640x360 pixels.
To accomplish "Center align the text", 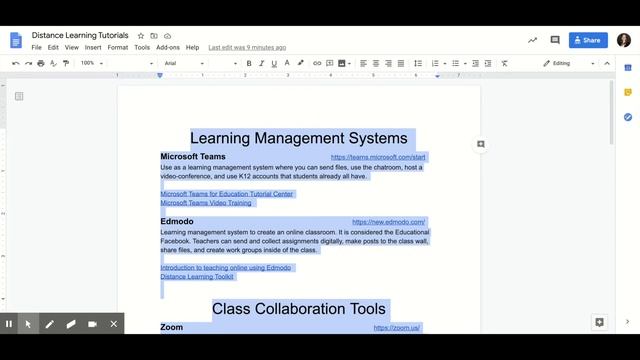I will [x=376, y=63].
